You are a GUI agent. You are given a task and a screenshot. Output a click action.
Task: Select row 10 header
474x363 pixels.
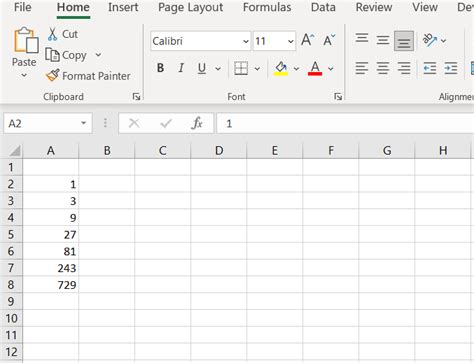(x=11, y=318)
